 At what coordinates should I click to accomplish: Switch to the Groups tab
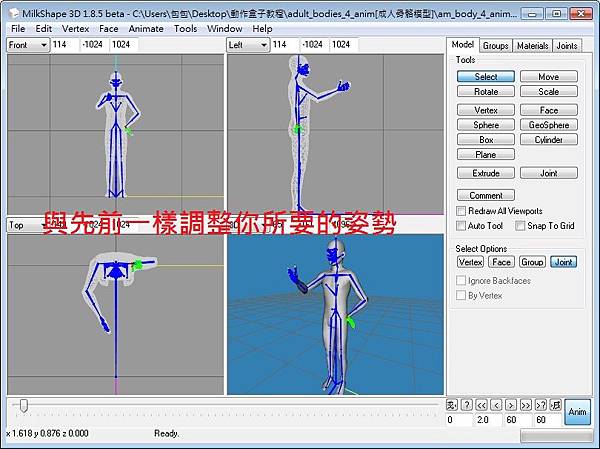[x=496, y=46]
